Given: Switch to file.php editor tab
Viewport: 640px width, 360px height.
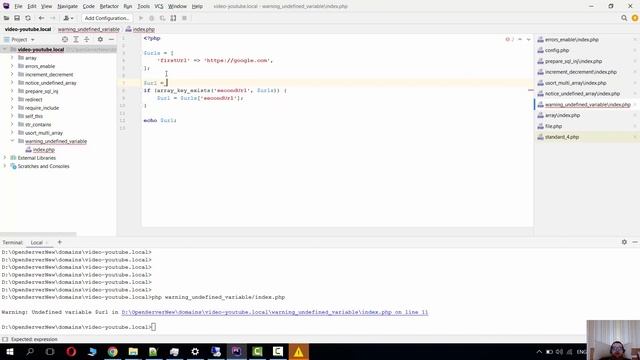Looking at the screenshot, I should coord(553,126).
